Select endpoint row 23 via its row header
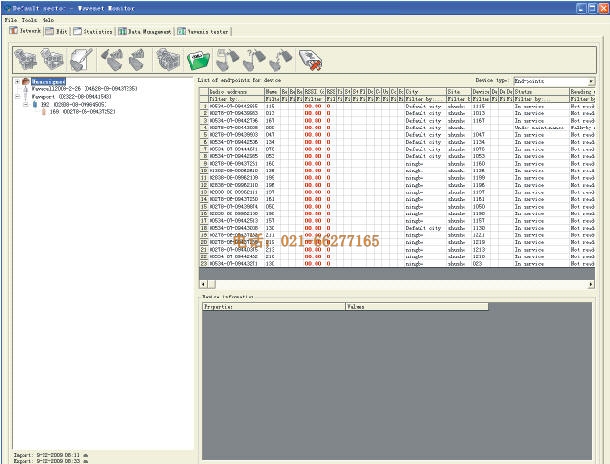Image resolution: width=610 pixels, height=464 pixels. (x=204, y=264)
